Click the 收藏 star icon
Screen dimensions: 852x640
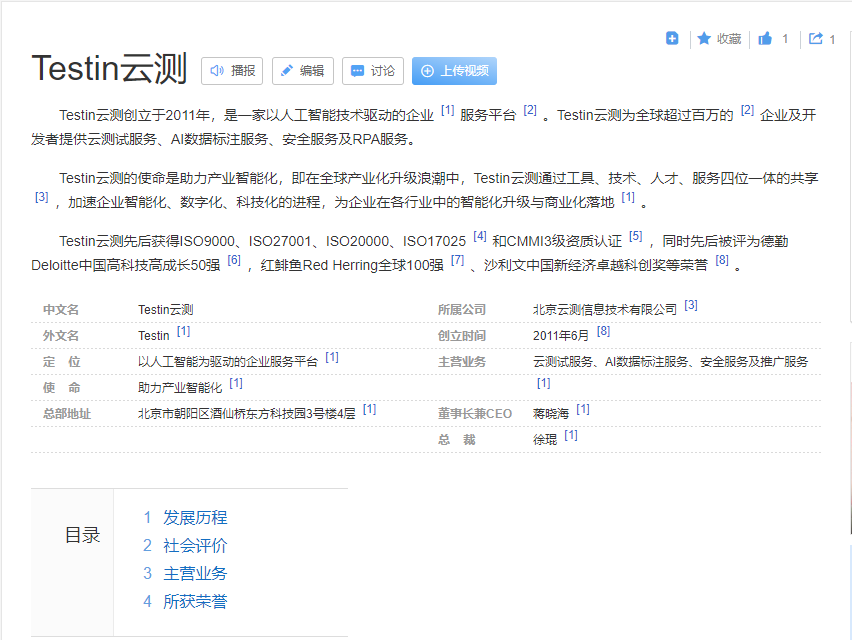tap(704, 39)
